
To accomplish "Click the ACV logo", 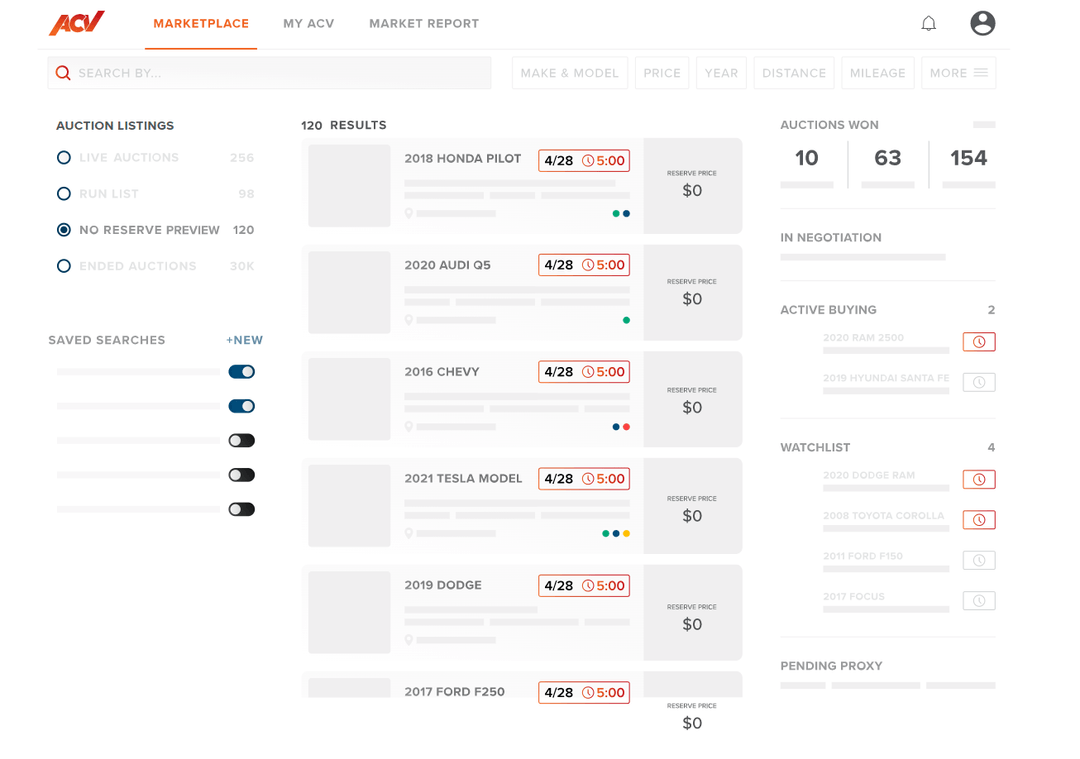I will 77,23.
